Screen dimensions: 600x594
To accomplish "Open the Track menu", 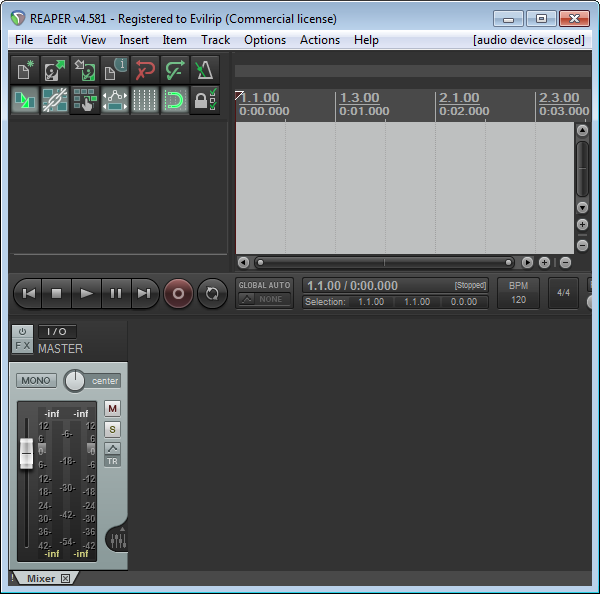I will pyautogui.click(x=215, y=40).
